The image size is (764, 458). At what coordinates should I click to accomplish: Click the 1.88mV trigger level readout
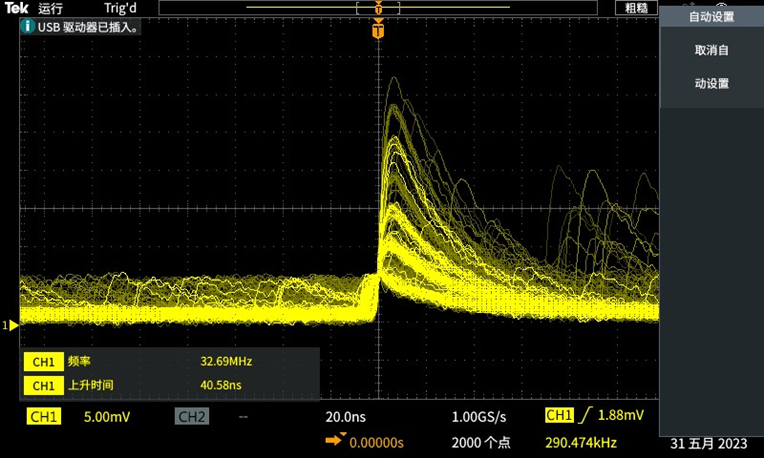622,416
